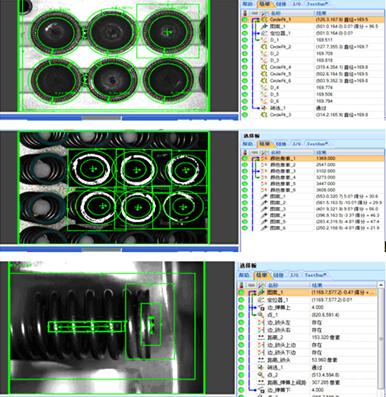Switch to I/O tab above 颜色像素 results
The height and width of the screenshot is (397, 386).
click(x=297, y=144)
